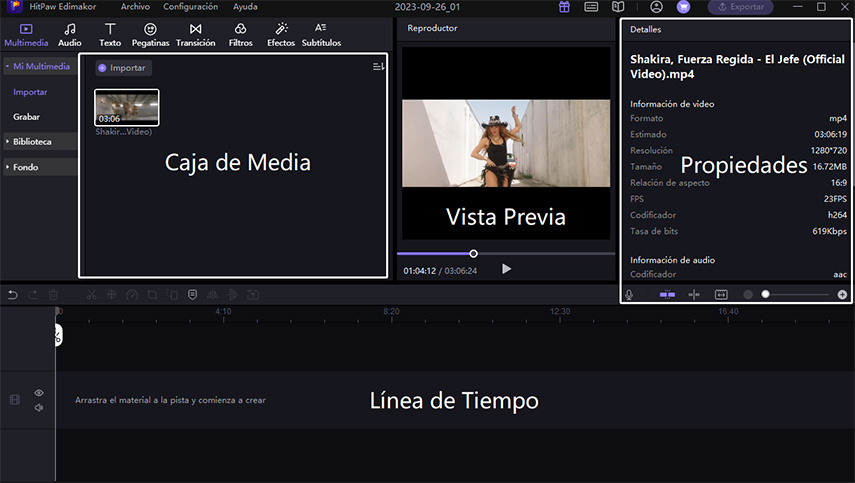Open the user guide book icon
The image size is (855, 483).
(x=618, y=7)
